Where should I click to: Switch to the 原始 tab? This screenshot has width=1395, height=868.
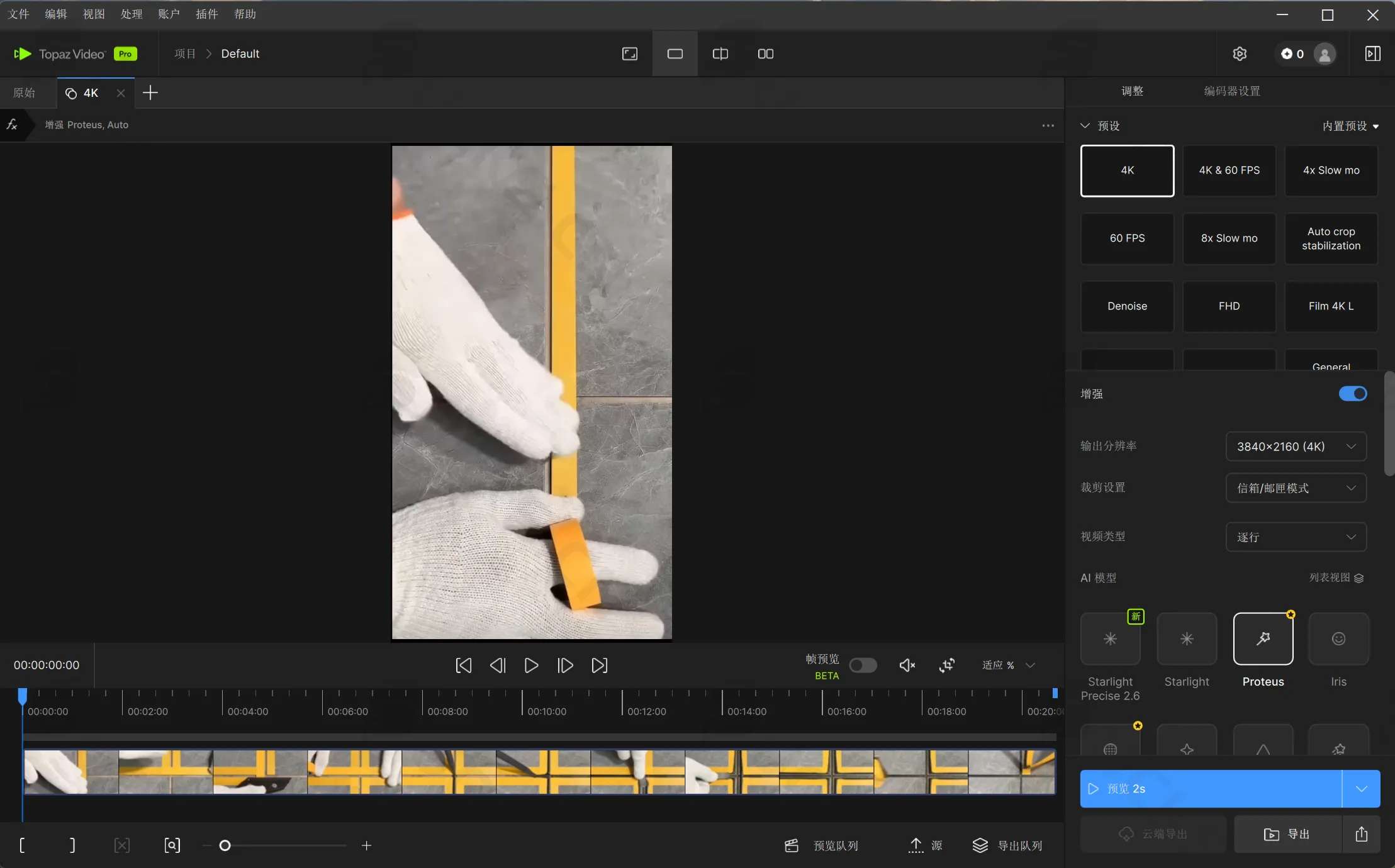tap(25, 93)
